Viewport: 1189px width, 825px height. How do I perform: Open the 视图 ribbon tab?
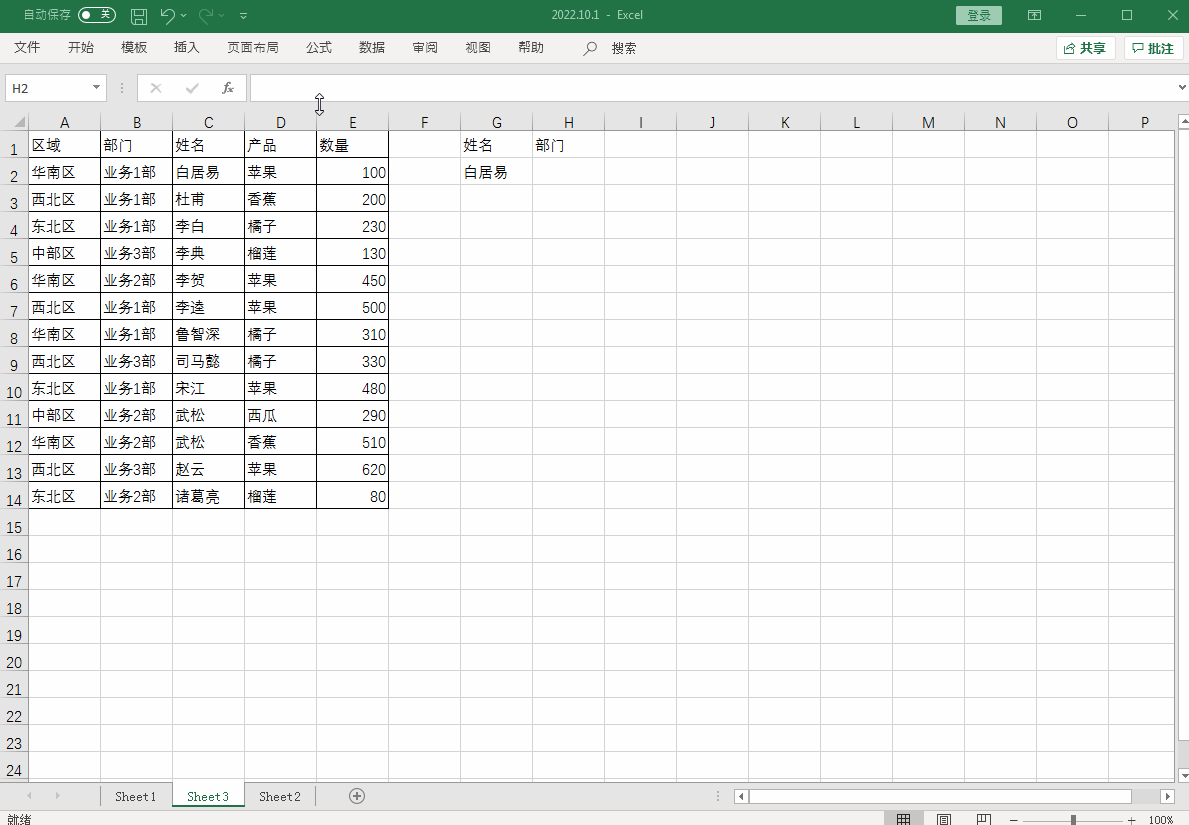click(x=478, y=48)
